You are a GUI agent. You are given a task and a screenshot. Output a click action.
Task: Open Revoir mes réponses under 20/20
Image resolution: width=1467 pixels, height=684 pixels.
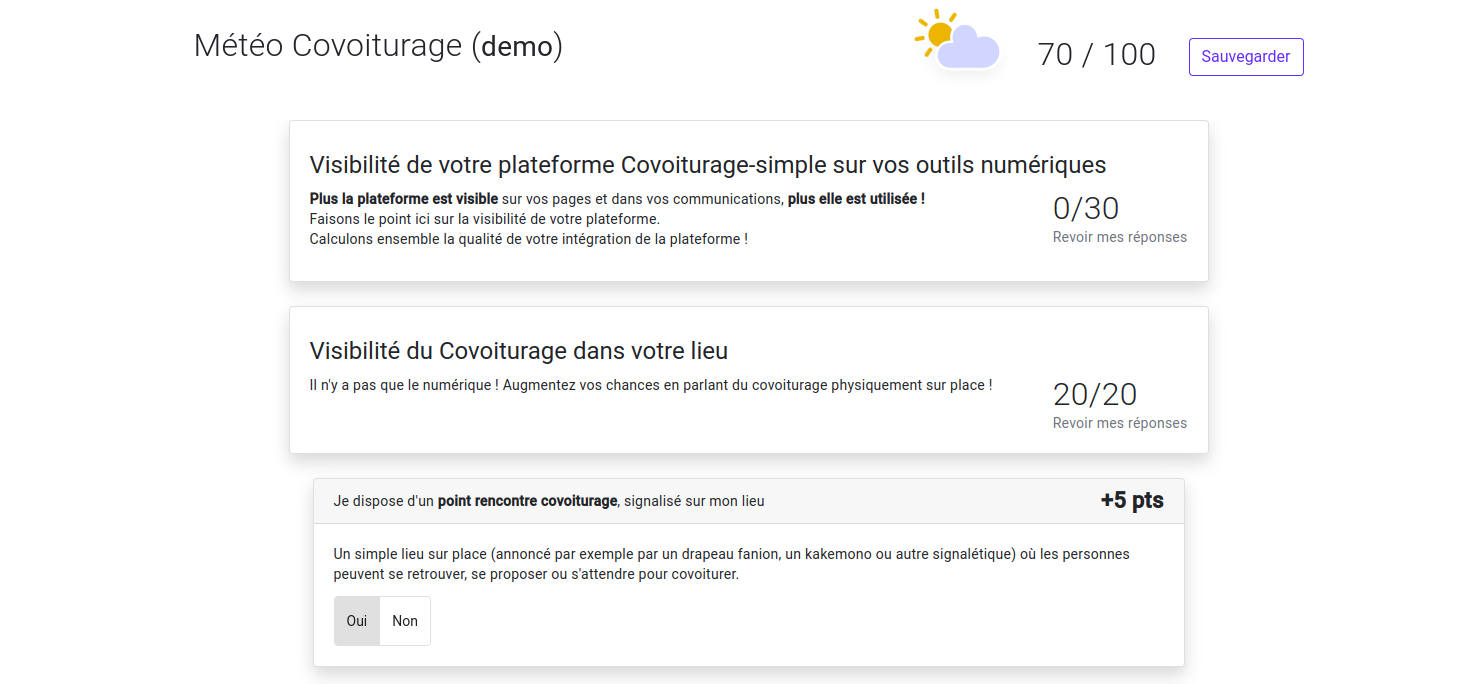[x=1119, y=423]
